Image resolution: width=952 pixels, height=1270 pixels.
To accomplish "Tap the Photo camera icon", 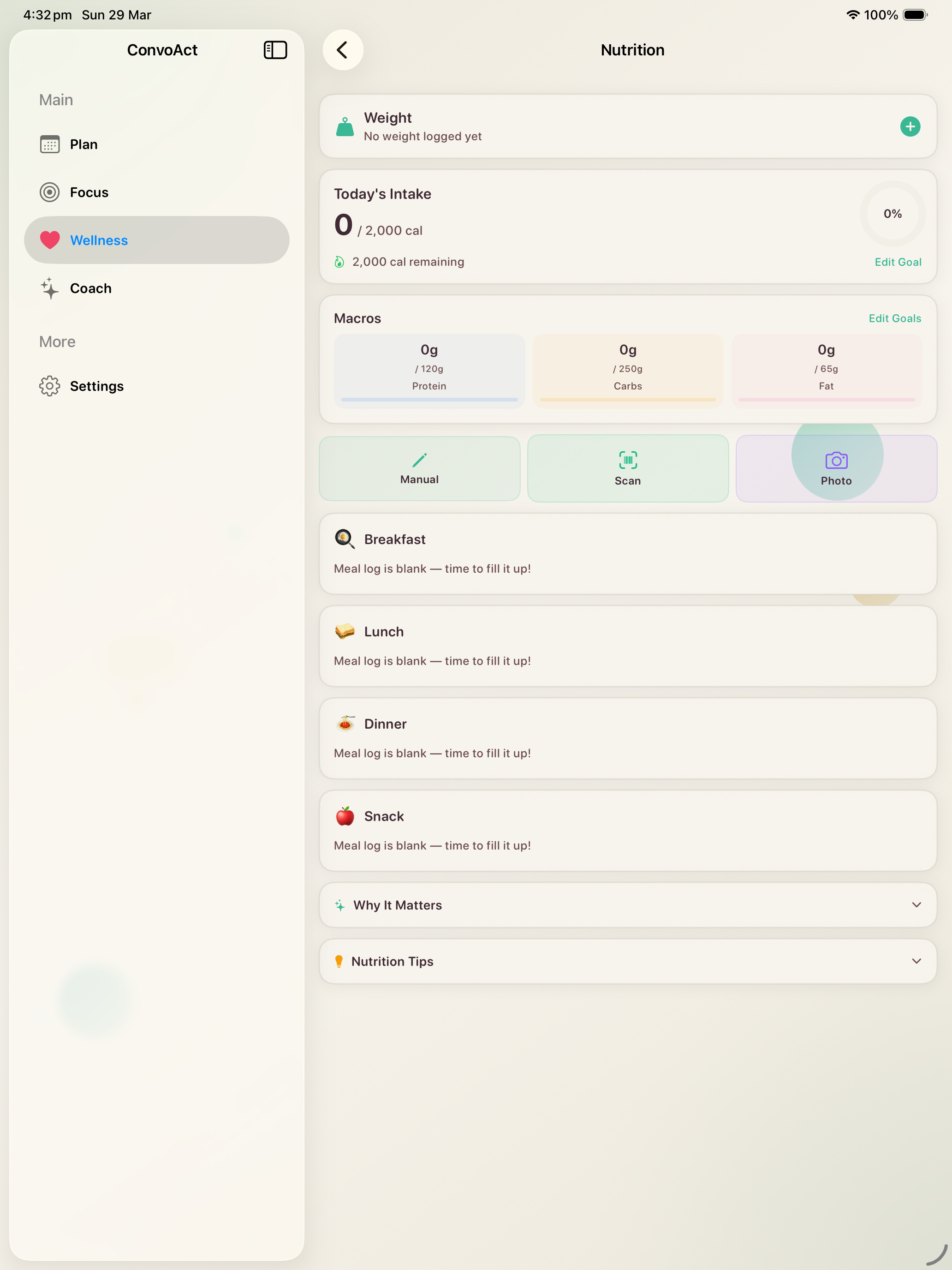I will tap(836, 460).
